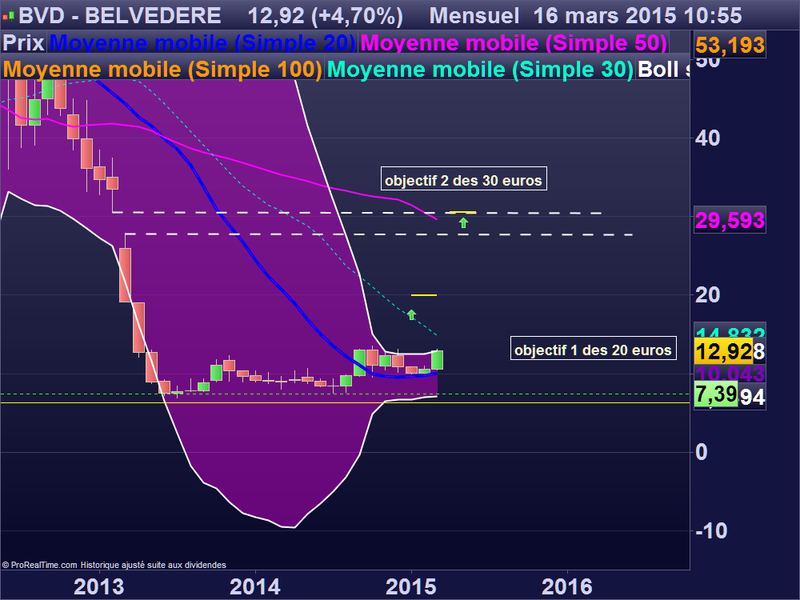This screenshot has height=600, width=800.
Task: Click the green arrow below the 30 euro target
Action: (x=463, y=222)
